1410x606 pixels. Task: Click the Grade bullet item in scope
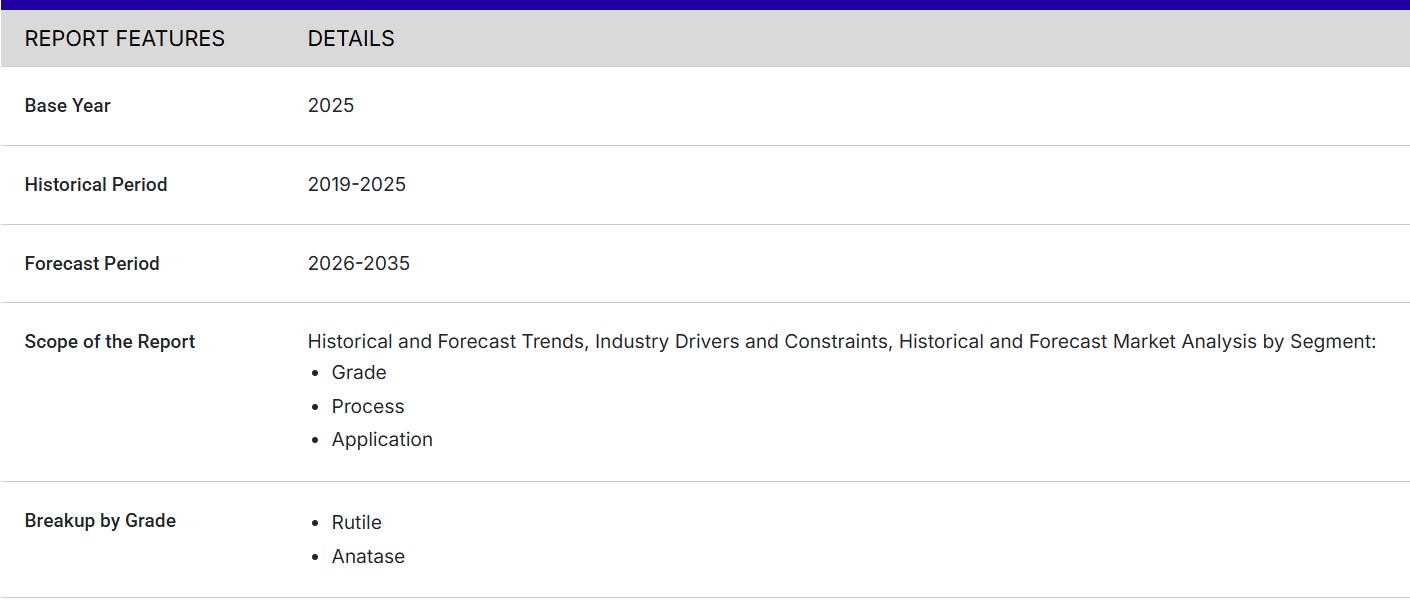[359, 373]
